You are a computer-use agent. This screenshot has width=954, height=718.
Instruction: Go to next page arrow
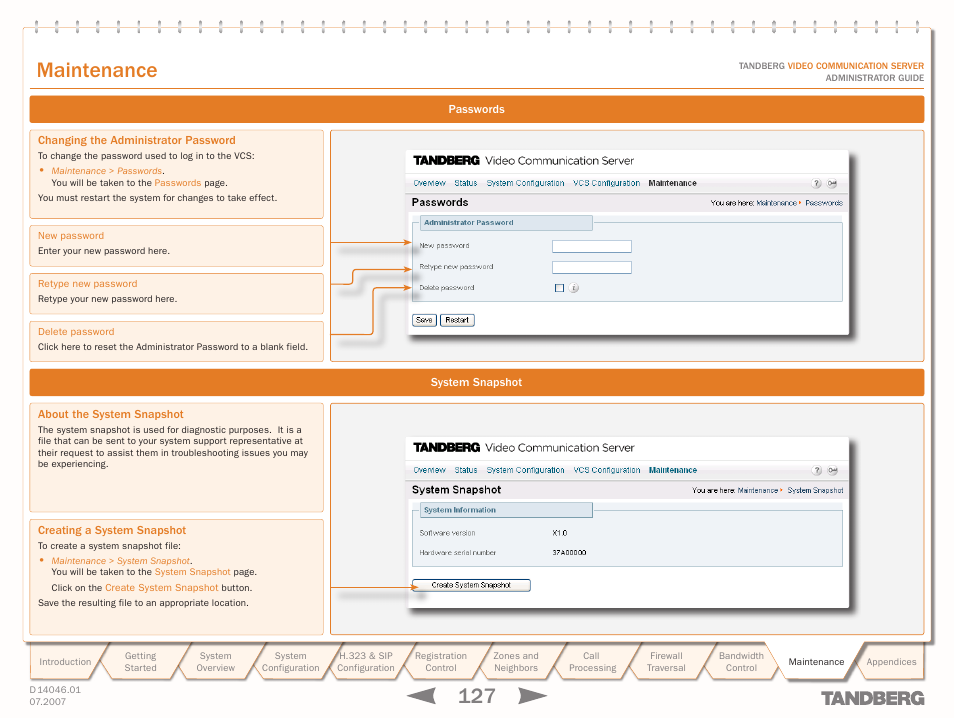532,695
